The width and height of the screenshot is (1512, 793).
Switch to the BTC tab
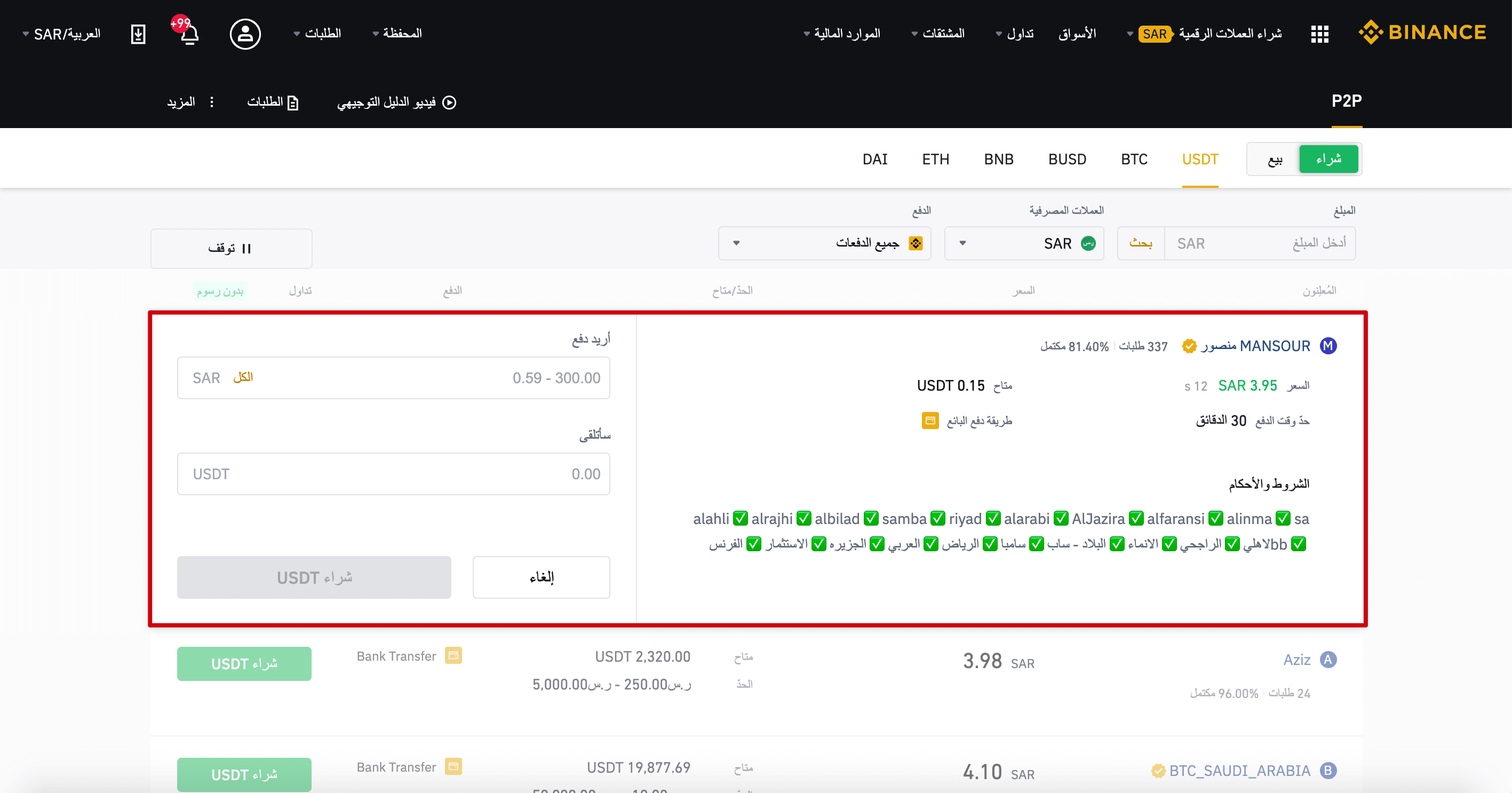1134,159
